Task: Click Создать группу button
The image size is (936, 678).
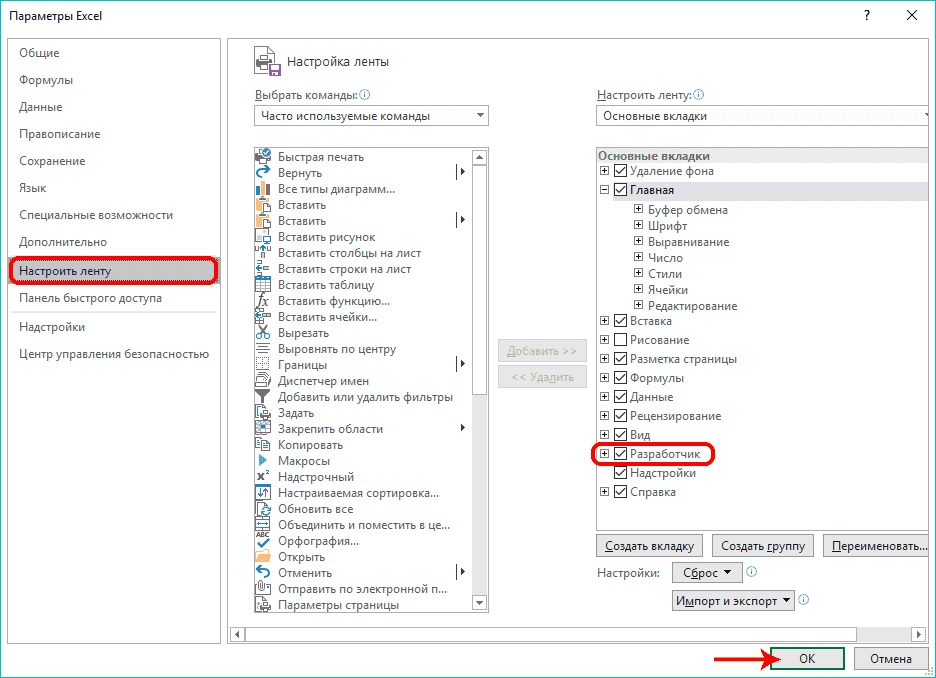Action: [763, 546]
